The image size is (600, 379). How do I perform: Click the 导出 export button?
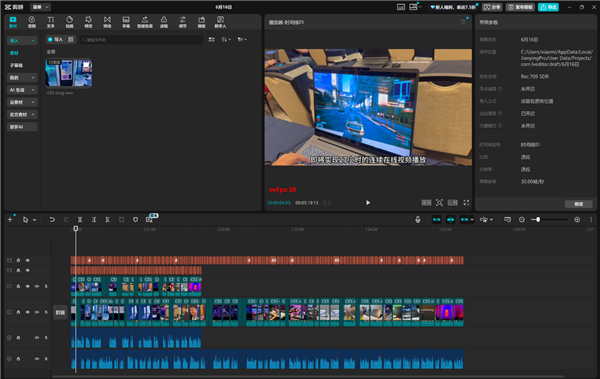point(548,7)
